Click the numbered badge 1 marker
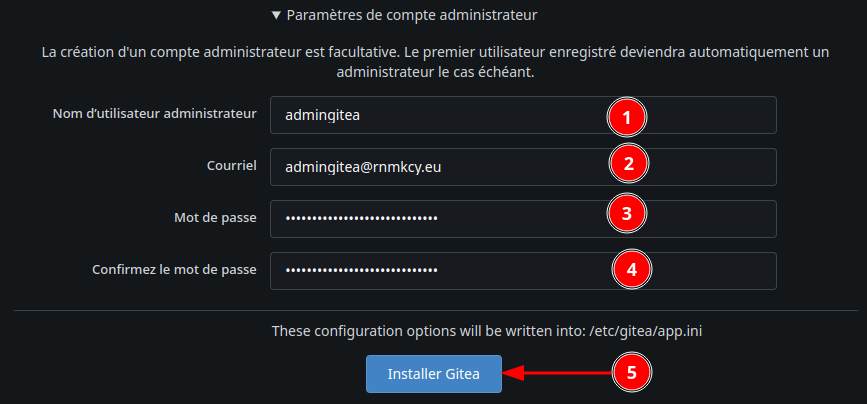 pyautogui.click(x=627, y=117)
